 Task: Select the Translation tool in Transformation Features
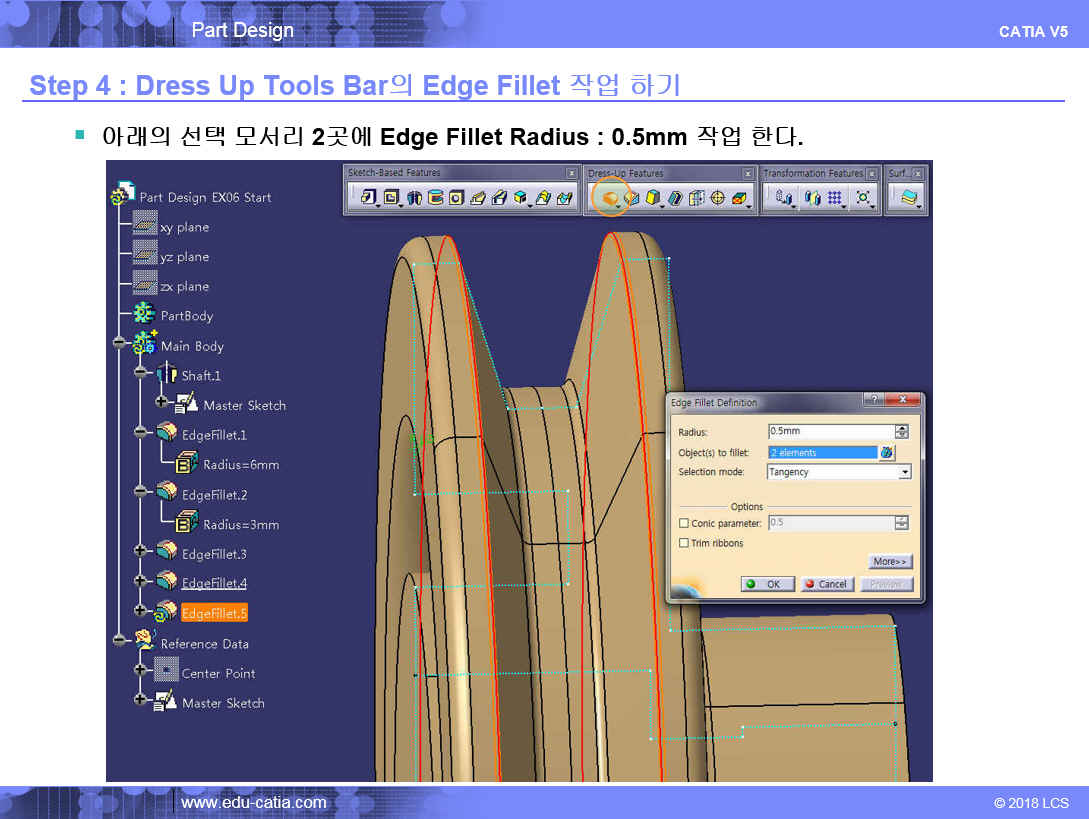coord(784,197)
